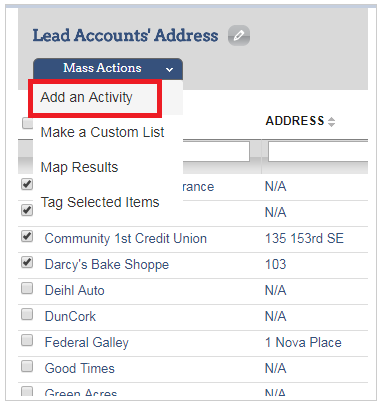The image size is (382, 405).
Task: Click the Mass Actions chevron arrow
Action: [169, 70]
